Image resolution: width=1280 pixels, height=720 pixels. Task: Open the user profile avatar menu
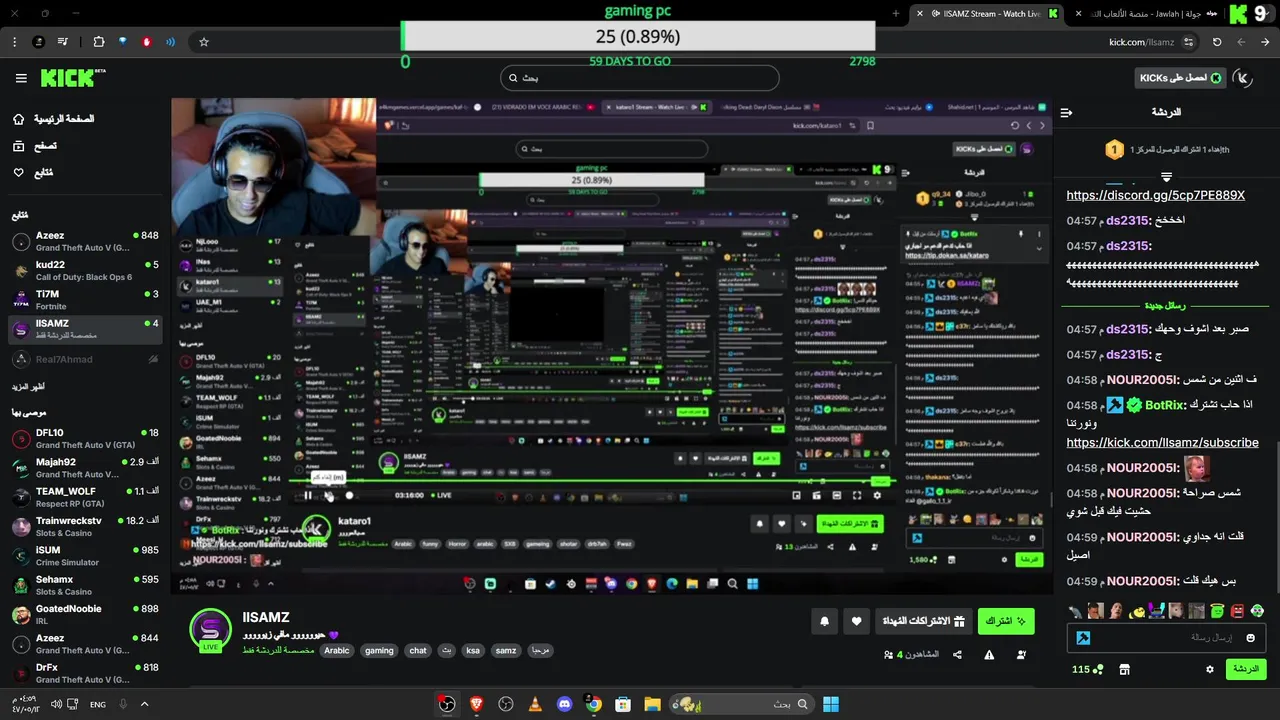click(1243, 78)
